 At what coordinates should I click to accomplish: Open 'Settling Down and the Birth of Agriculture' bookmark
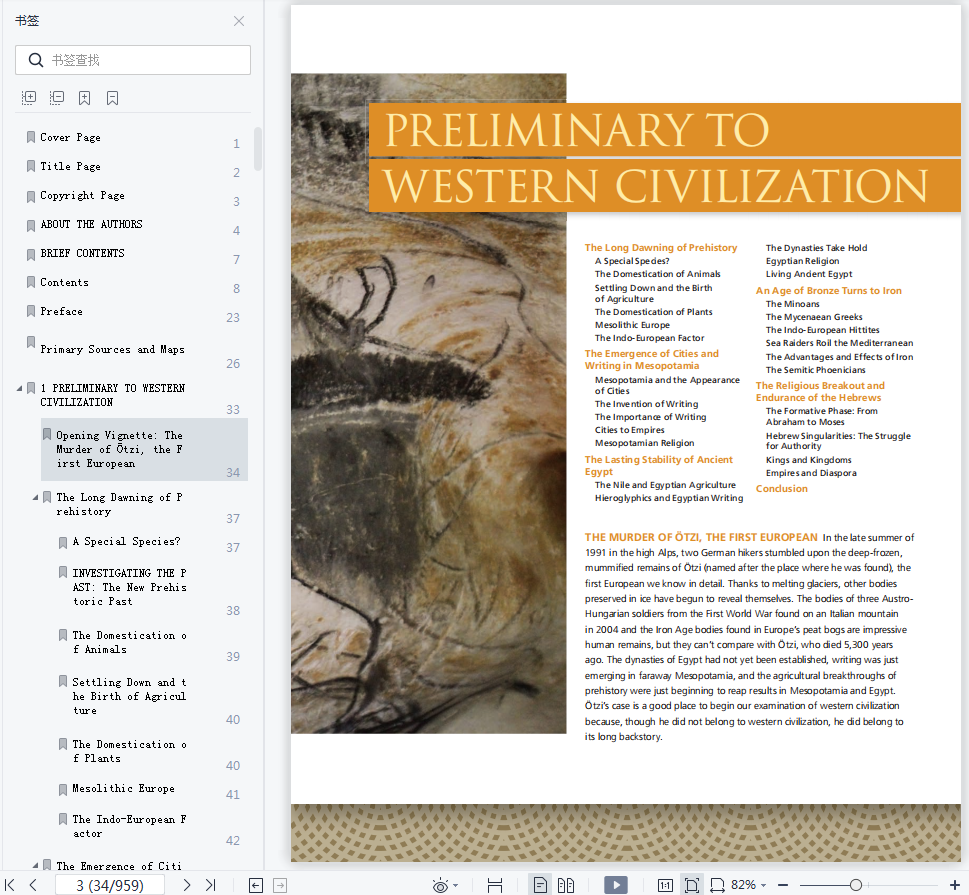(129, 696)
